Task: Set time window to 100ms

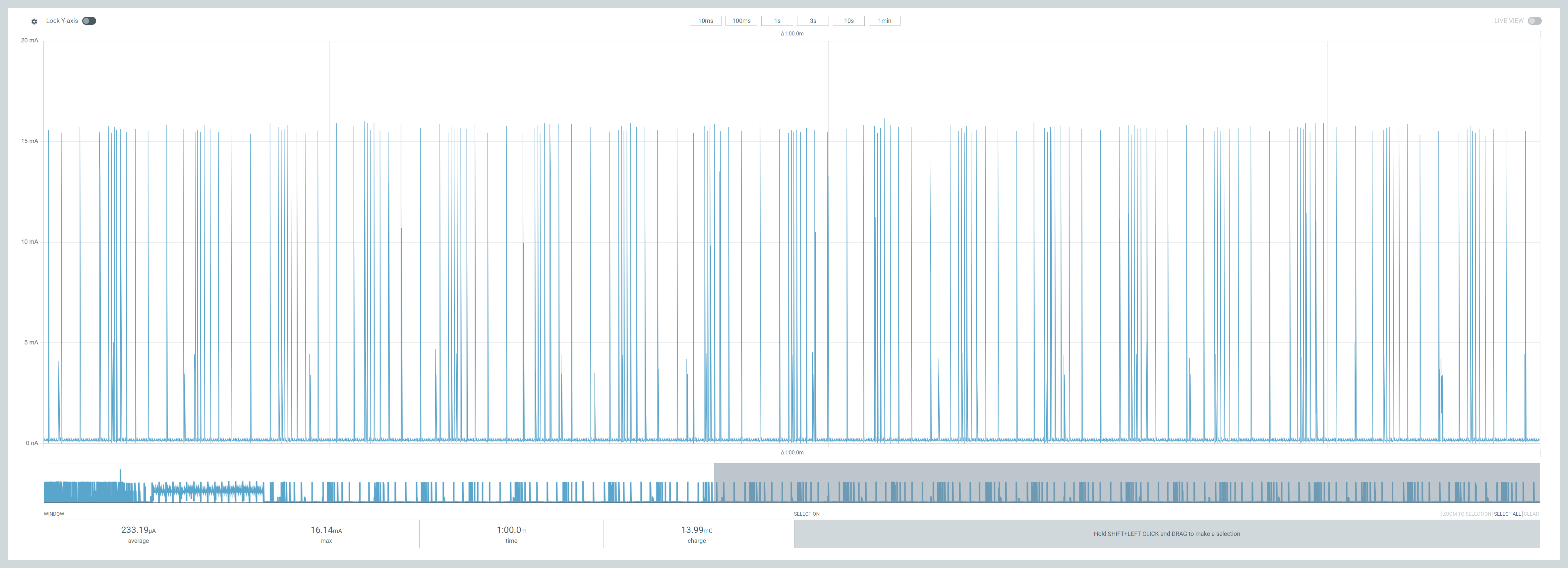Action: [x=741, y=21]
